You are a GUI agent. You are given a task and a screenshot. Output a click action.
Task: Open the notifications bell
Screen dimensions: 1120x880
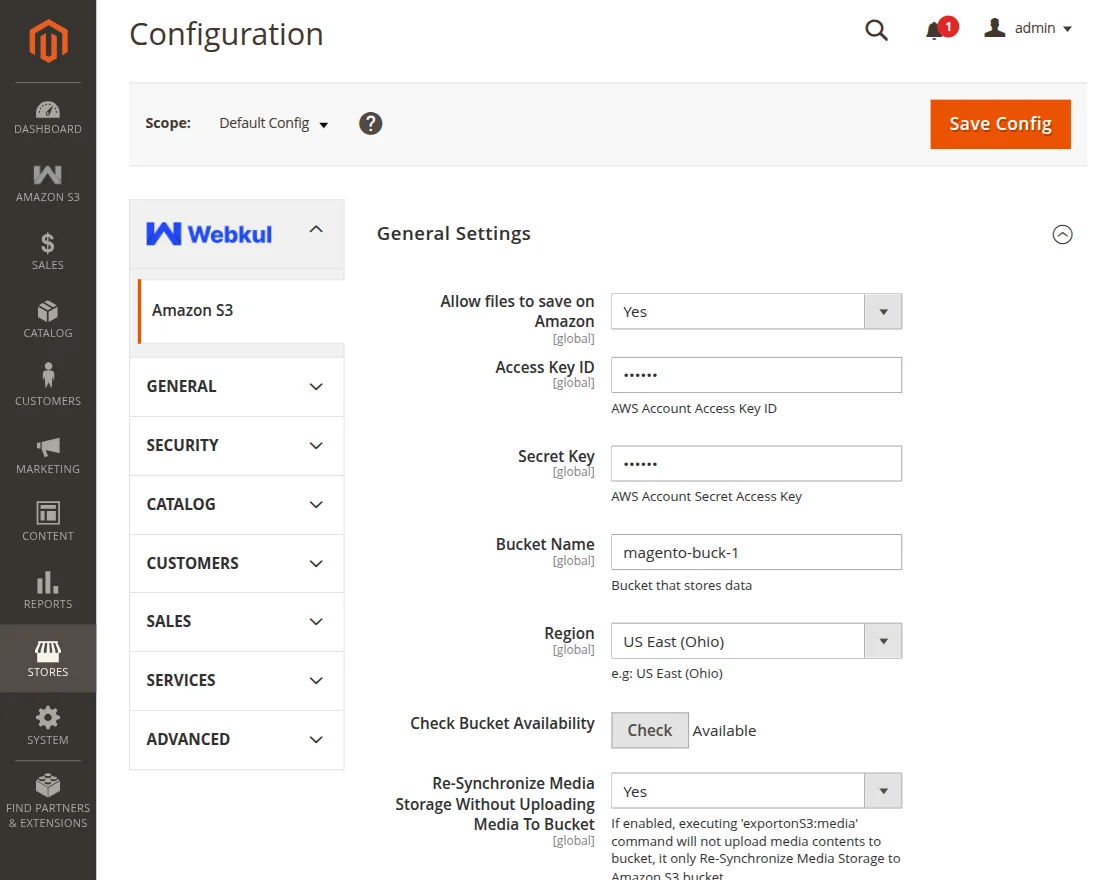pos(935,30)
